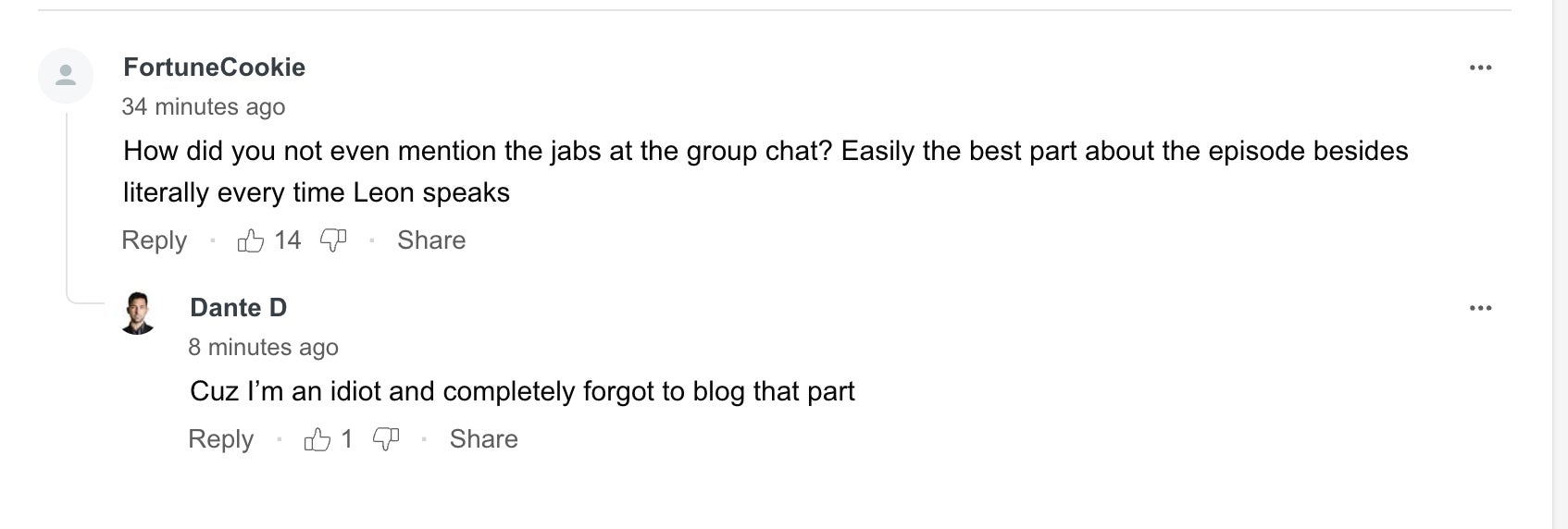Upvote FortuneCookie's comment with thumbs up
The width and height of the screenshot is (1568, 529).
tap(250, 240)
